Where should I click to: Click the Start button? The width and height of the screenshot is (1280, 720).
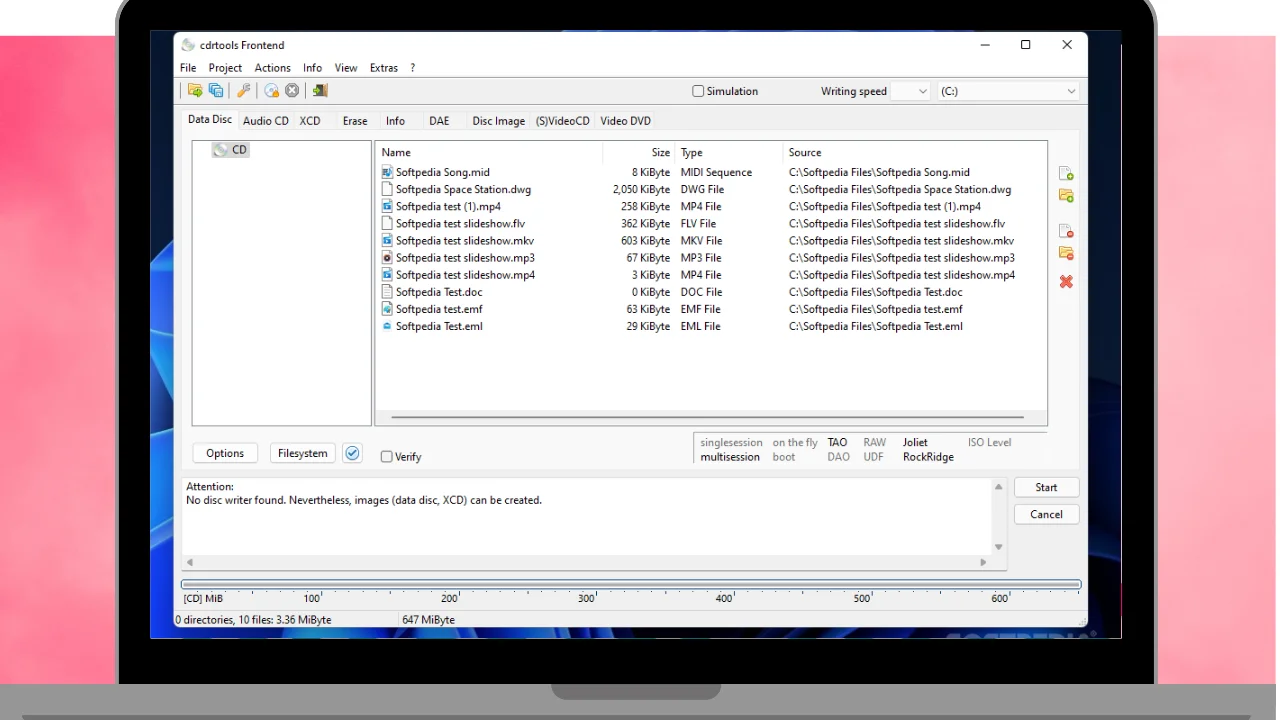tap(1046, 487)
